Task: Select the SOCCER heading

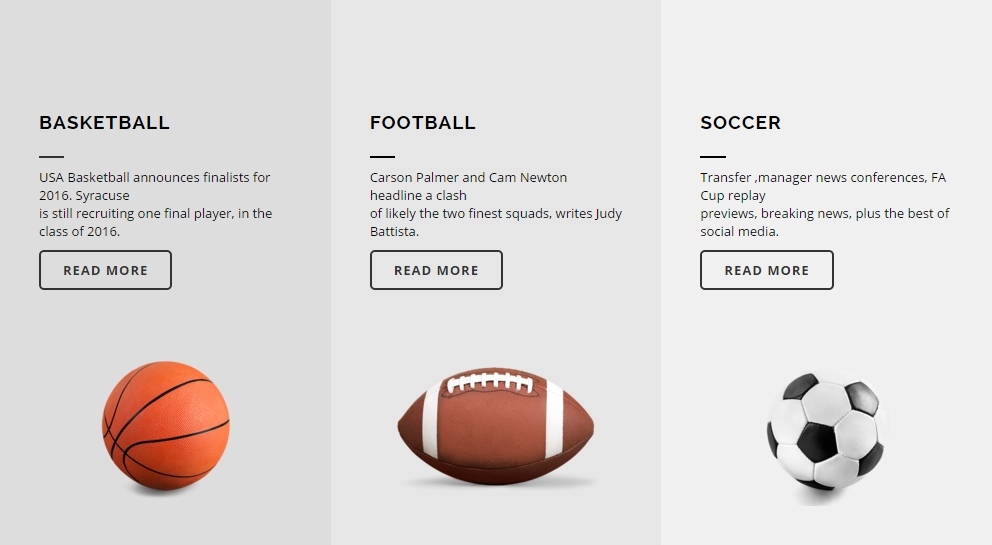Action: (x=740, y=123)
